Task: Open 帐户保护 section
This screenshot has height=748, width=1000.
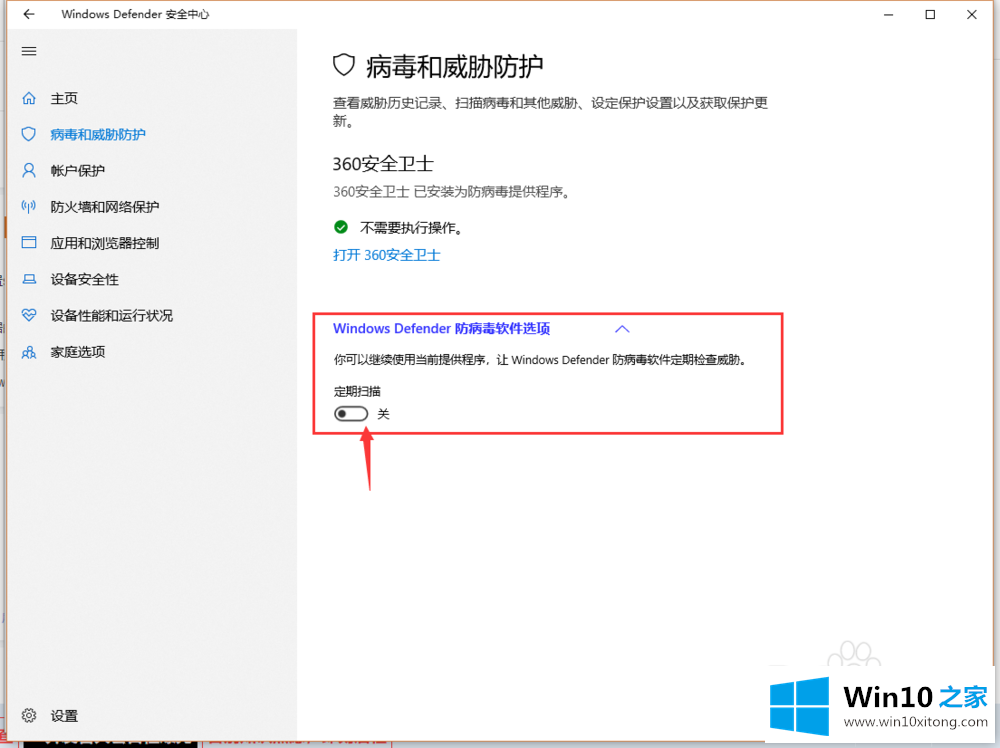Action: coord(77,171)
